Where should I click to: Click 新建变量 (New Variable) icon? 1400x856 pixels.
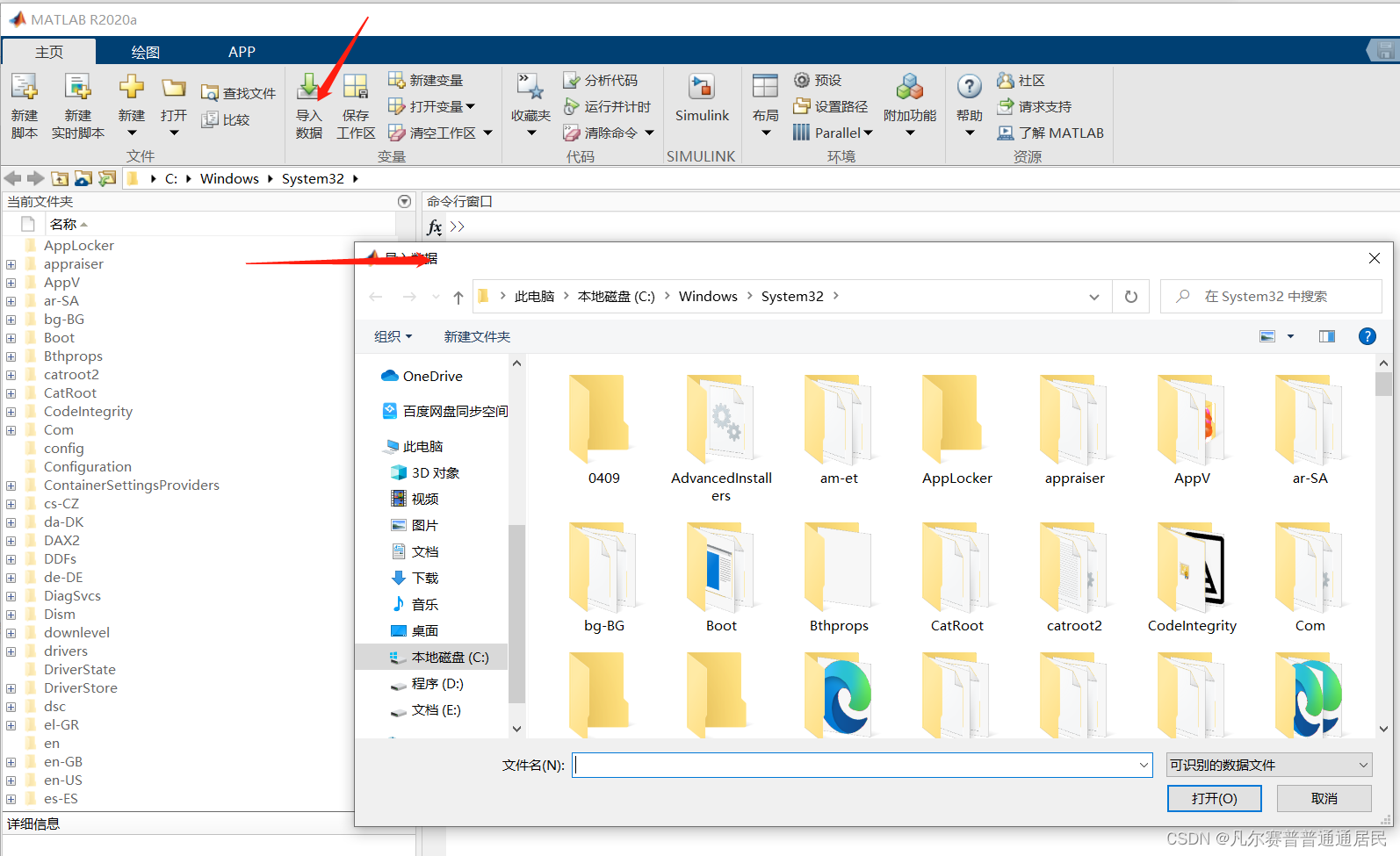coord(397,80)
